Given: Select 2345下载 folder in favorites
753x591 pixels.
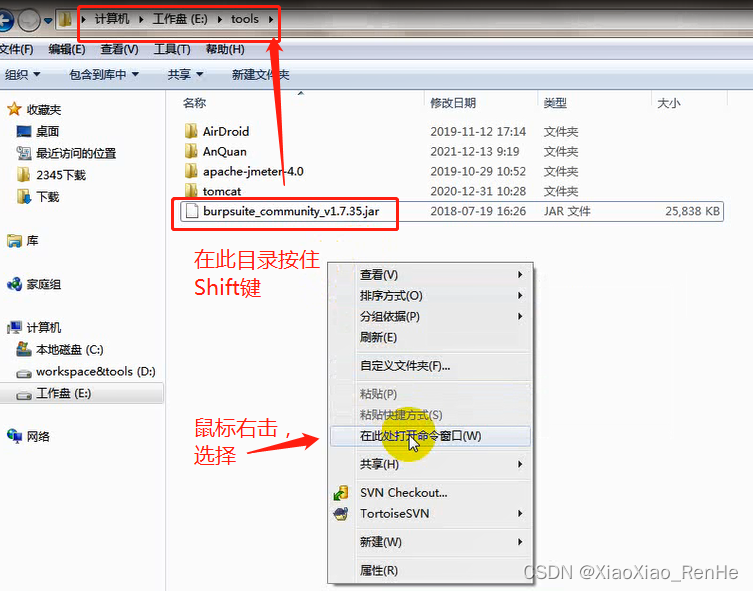Looking at the screenshot, I should coord(61,175).
